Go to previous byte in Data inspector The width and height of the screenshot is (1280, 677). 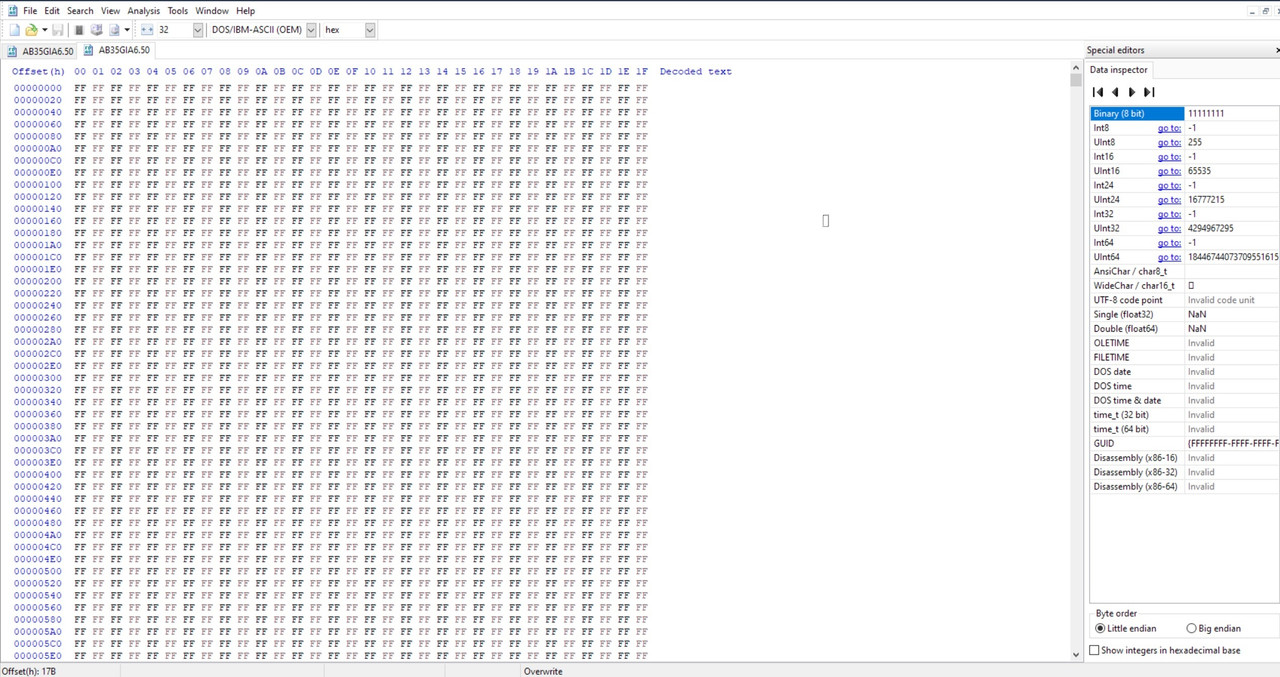pos(1115,92)
